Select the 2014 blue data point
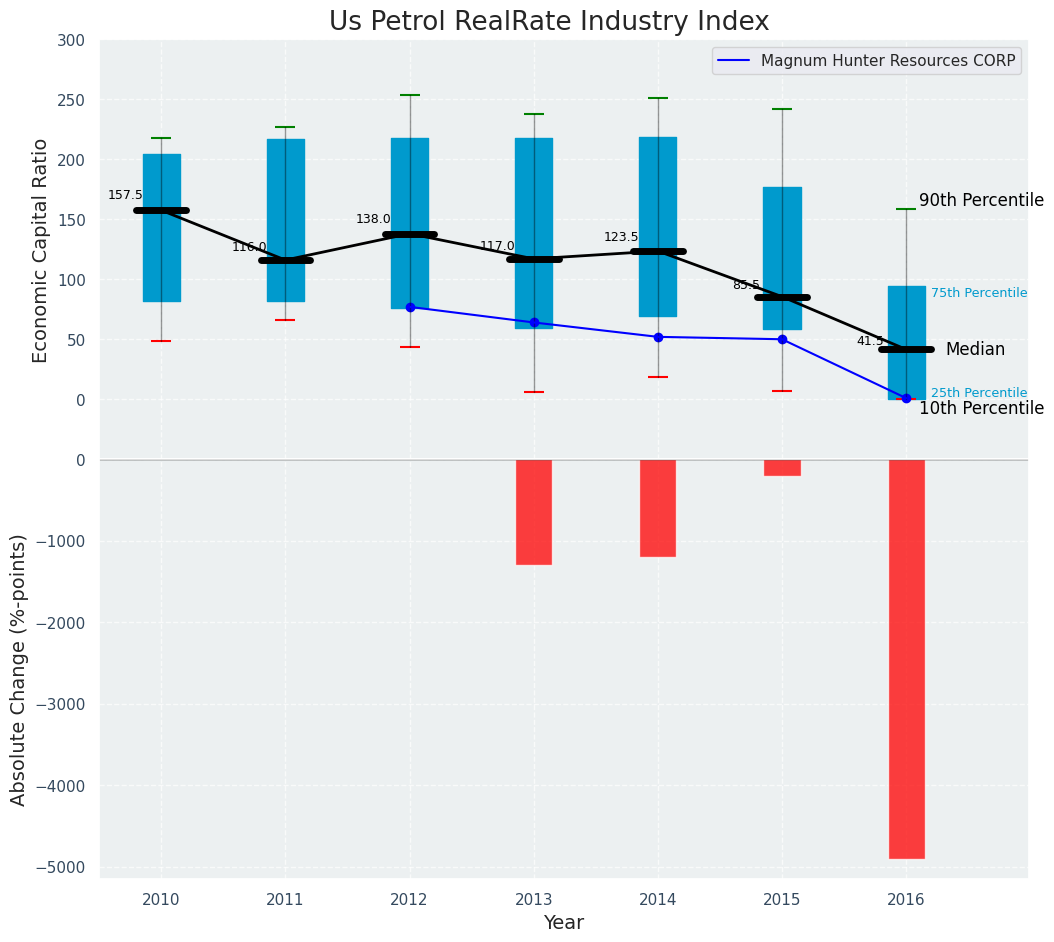Viewport: 1054px width, 942px height. pos(658,337)
